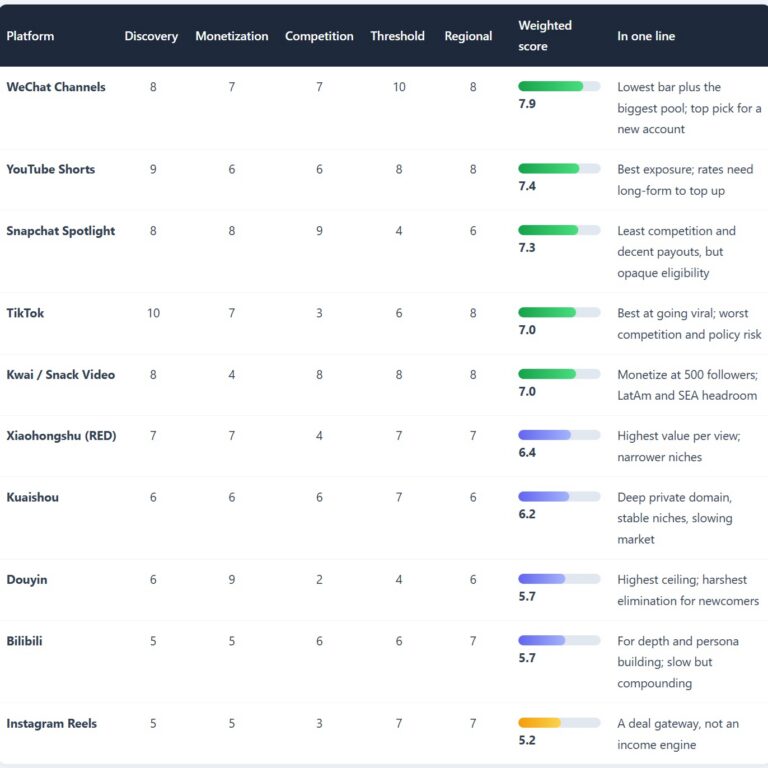Click the Discovery column header

151,36
